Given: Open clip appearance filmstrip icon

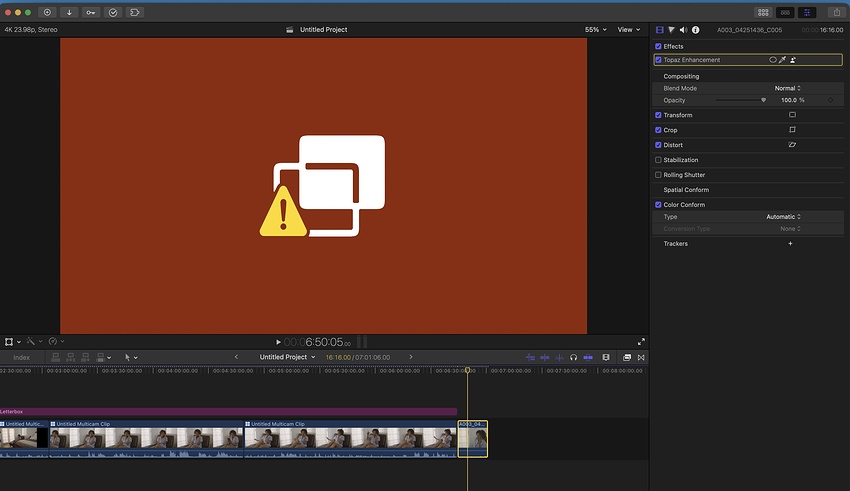Looking at the screenshot, I should coord(606,357).
